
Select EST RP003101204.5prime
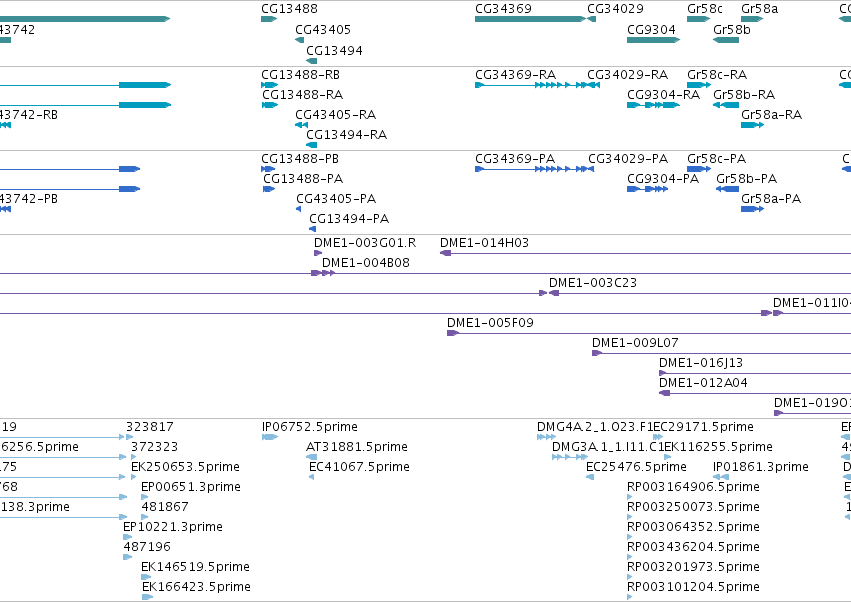pos(693,587)
